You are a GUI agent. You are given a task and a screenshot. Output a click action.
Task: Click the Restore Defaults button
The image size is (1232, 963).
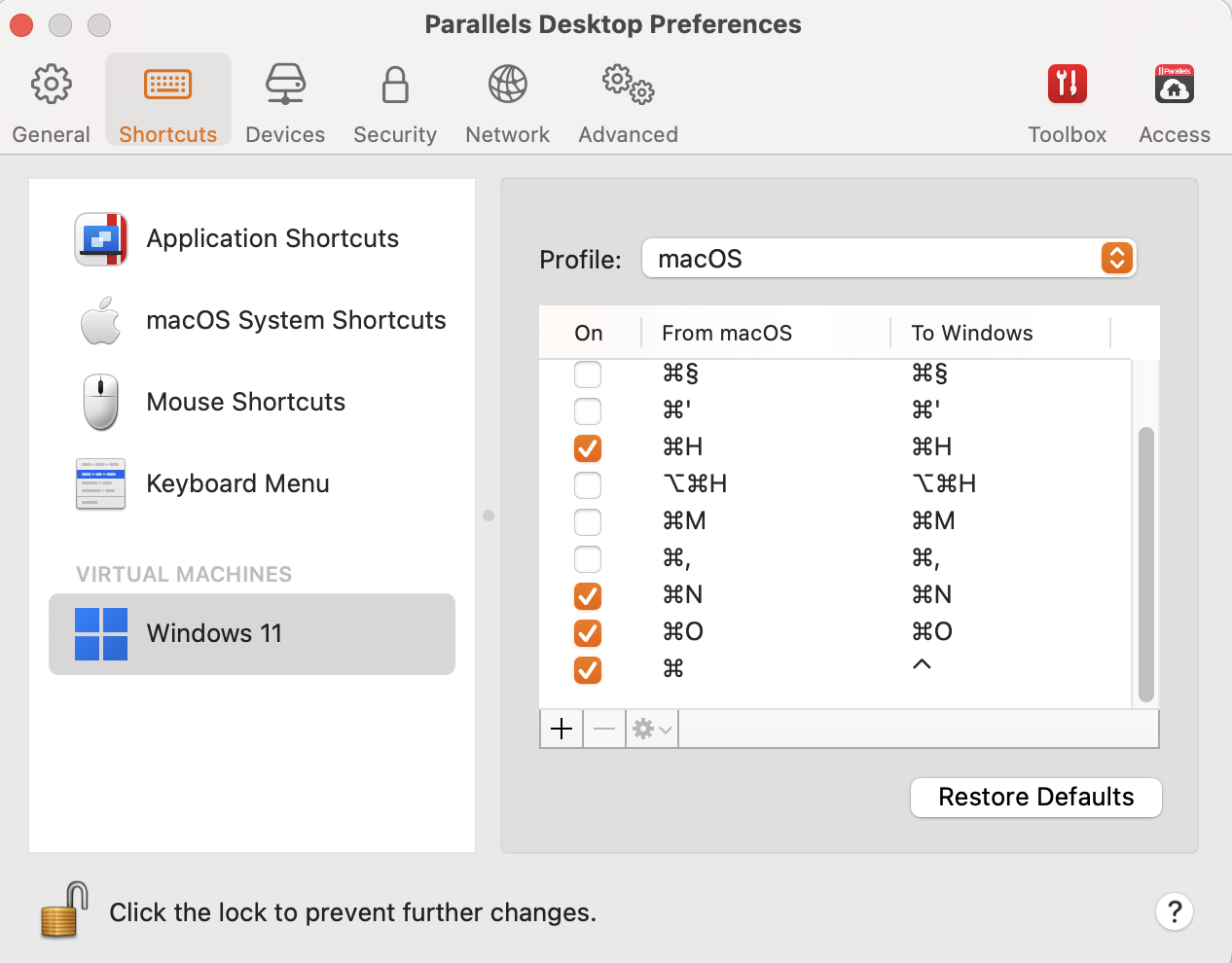click(x=1035, y=798)
